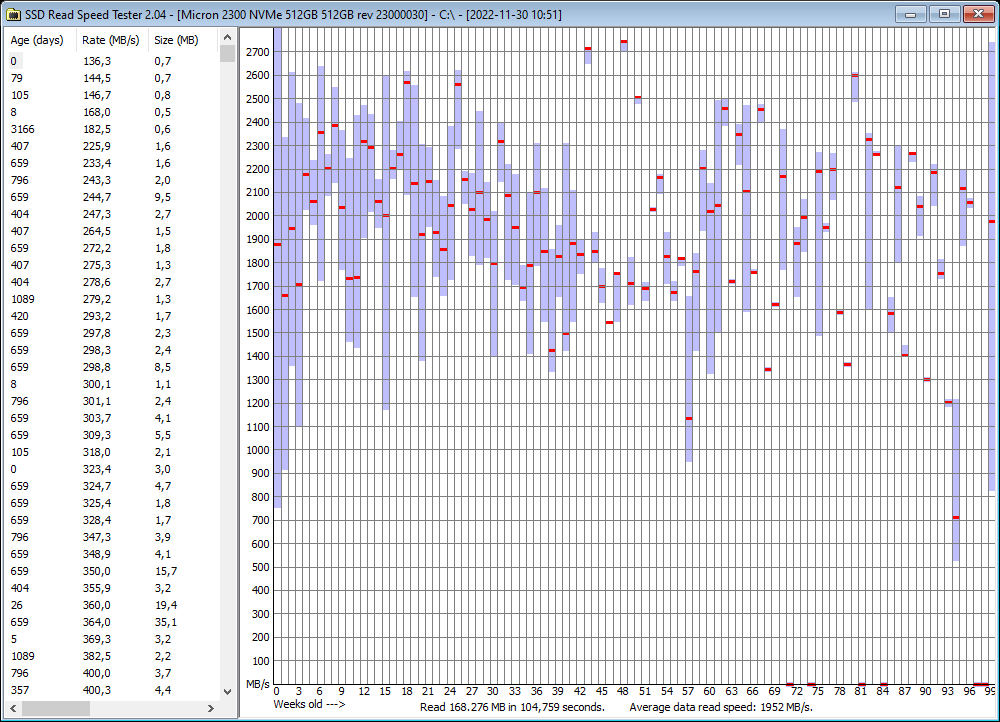
Task: Click the vertical scrollbar thumb of the list
Action: click(x=227, y=54)
